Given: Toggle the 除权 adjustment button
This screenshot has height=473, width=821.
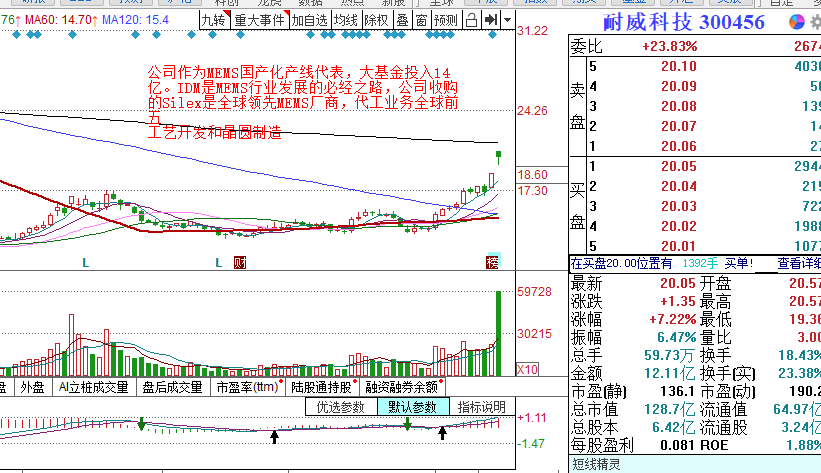Looking at the screenshot, I should pyautogui.click(x=376, y=20).
